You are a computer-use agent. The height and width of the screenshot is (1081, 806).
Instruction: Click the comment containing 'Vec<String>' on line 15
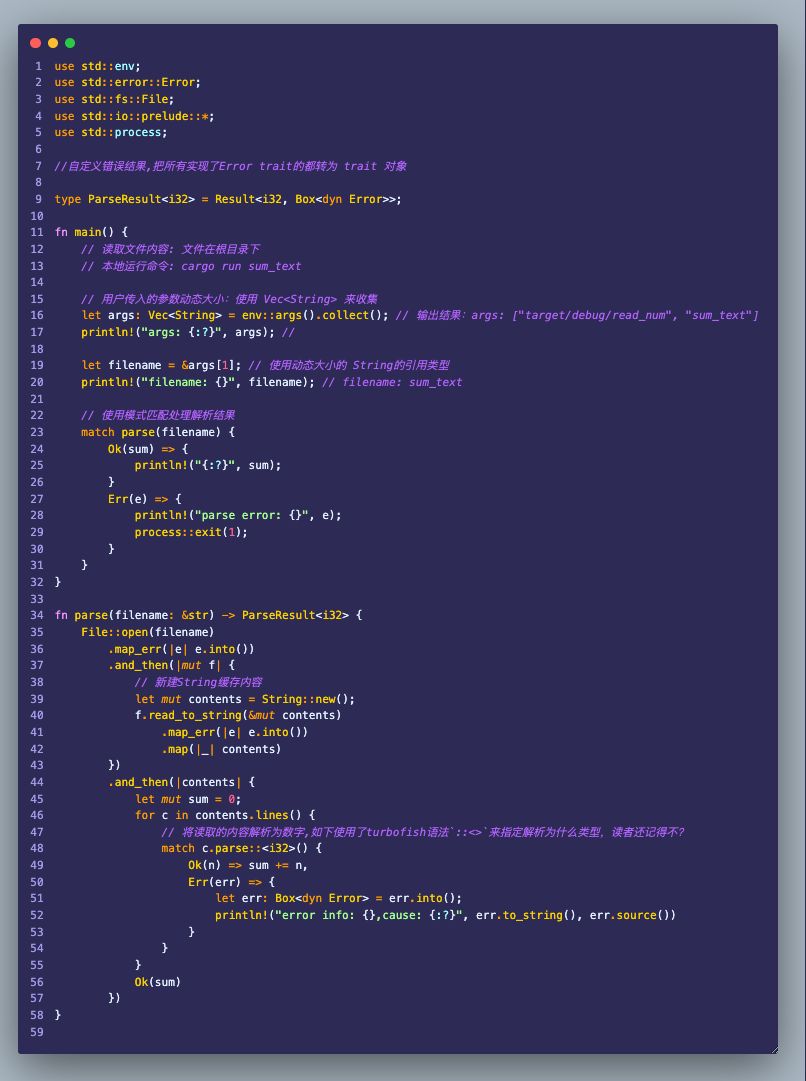click(229, 299)
